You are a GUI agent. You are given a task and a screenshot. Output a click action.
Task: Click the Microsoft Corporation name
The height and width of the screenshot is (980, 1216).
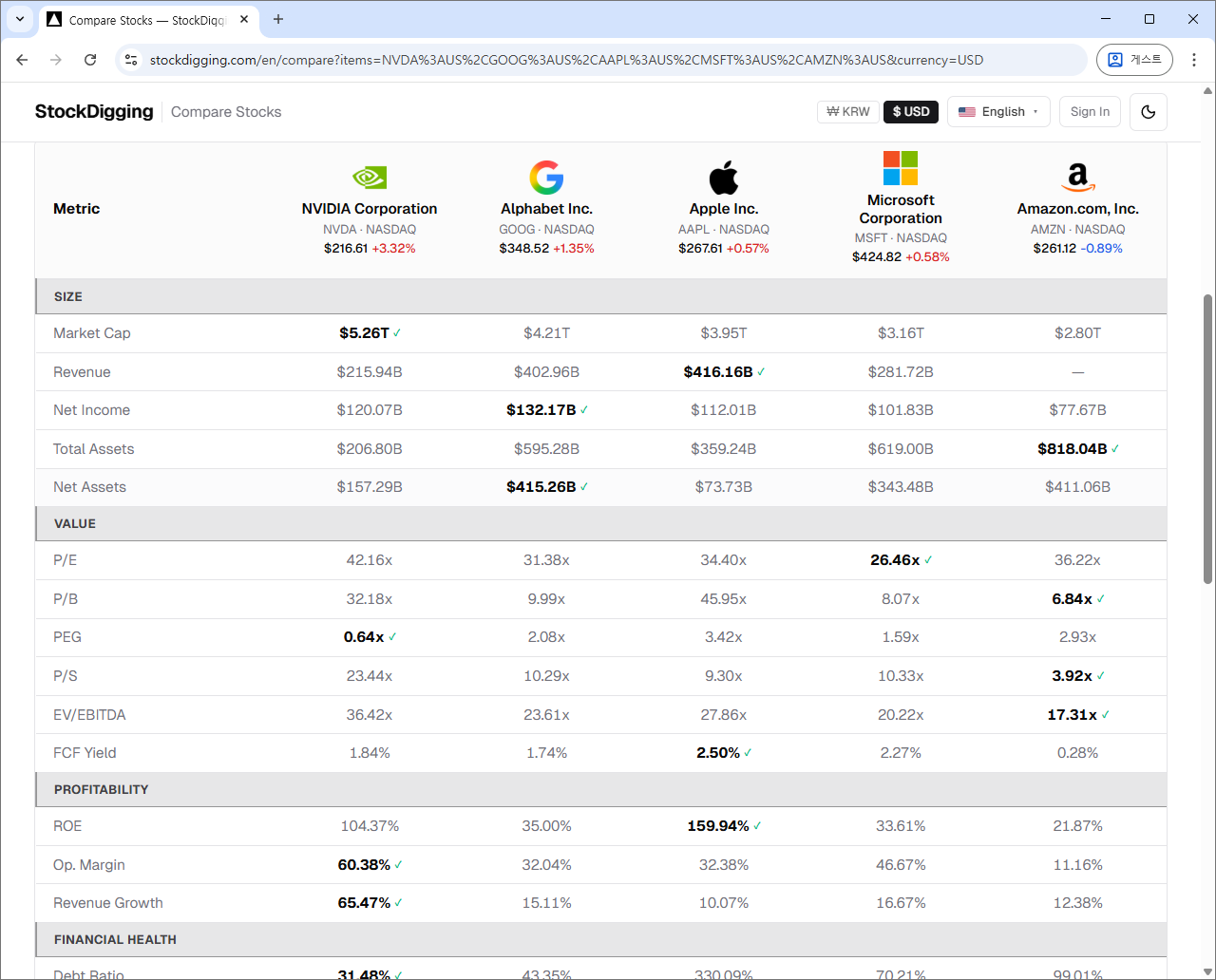[901, 209]
